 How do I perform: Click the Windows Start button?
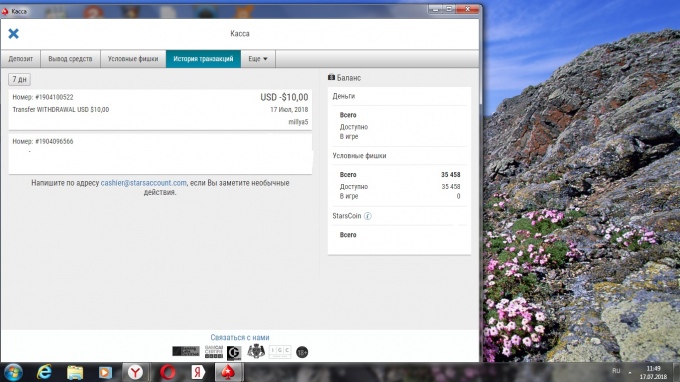13,372
